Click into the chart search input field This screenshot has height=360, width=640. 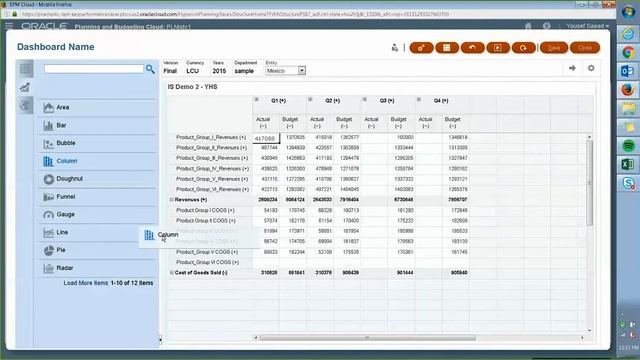(x=94, y=69)
